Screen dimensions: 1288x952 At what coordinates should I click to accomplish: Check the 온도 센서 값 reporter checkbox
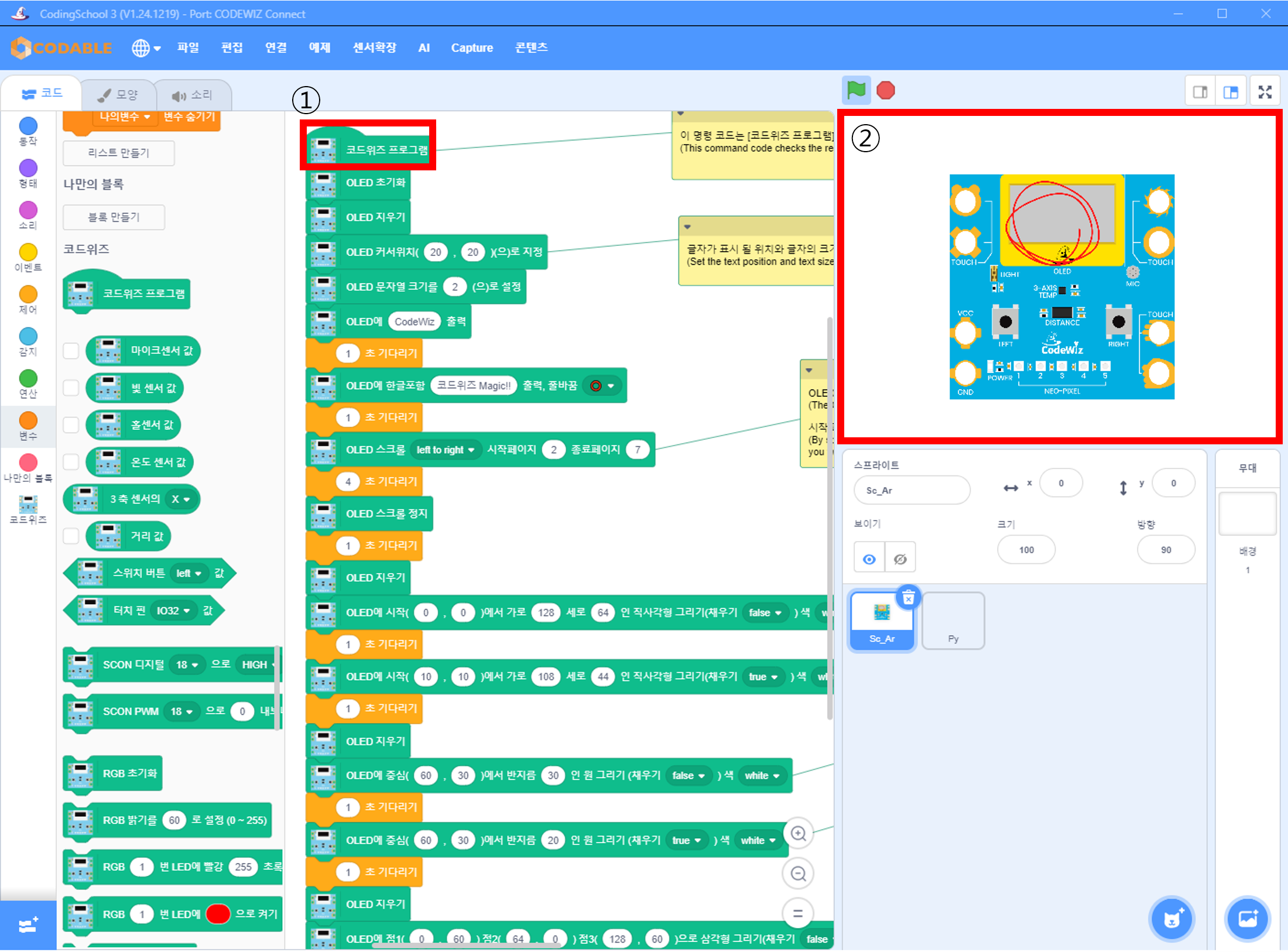tap(71, 462)
